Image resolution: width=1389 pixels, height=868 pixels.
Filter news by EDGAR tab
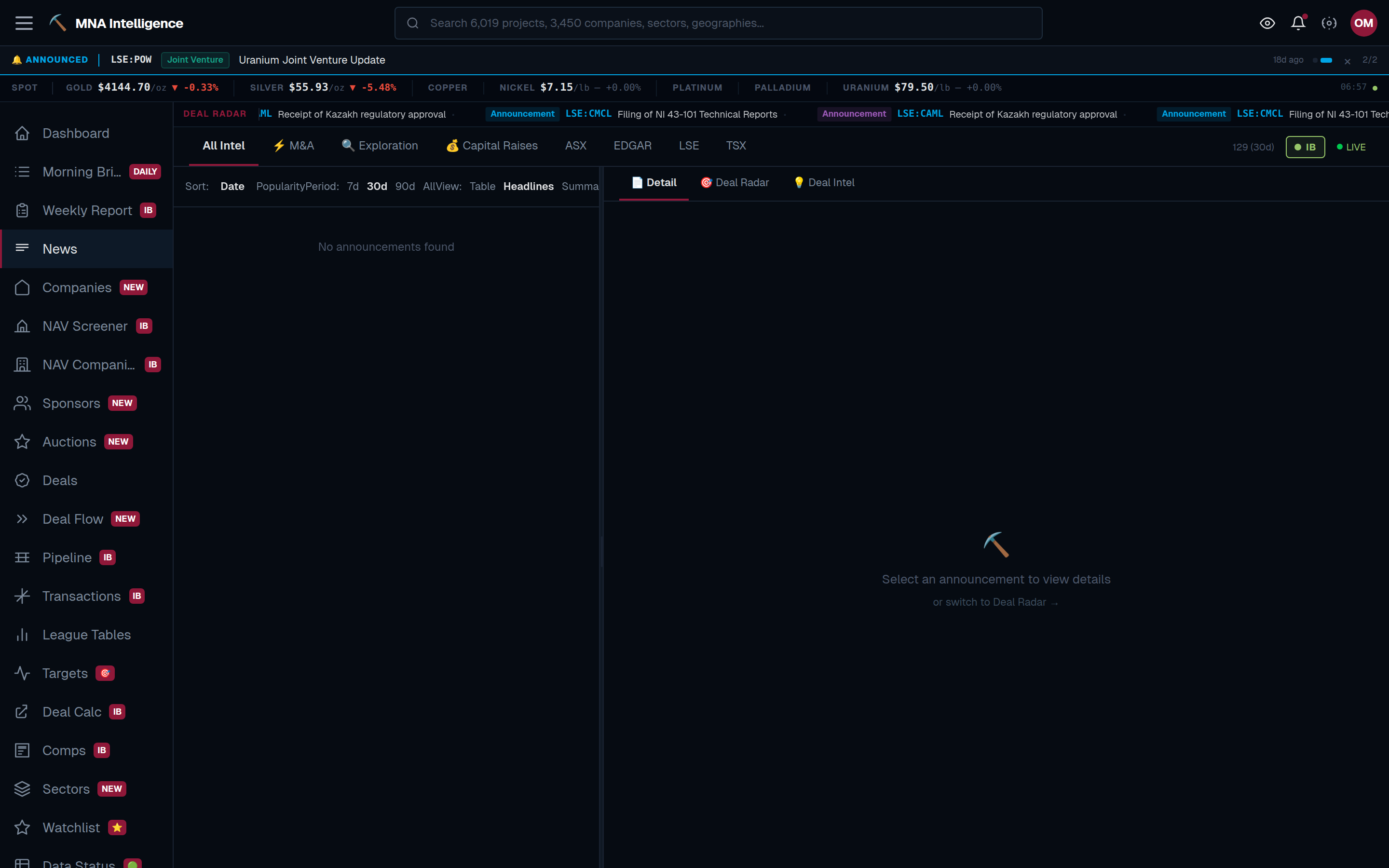pyautogui.click(x=632, y=146)
